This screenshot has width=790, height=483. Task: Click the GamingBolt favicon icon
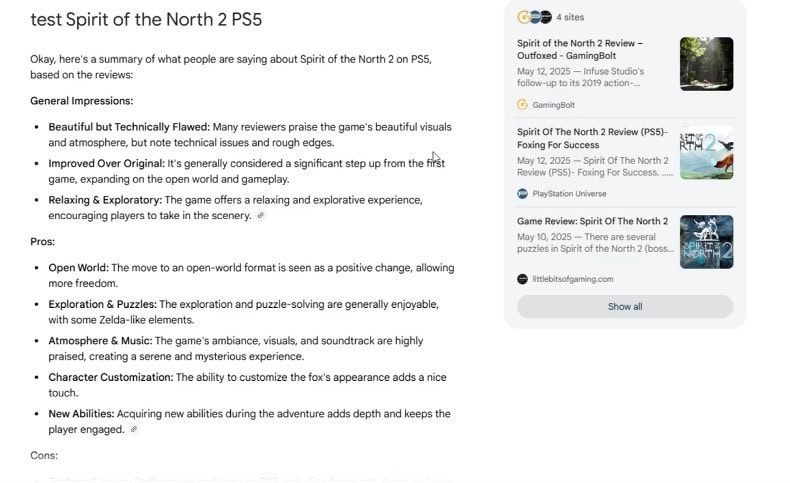[x=522, y=105]
